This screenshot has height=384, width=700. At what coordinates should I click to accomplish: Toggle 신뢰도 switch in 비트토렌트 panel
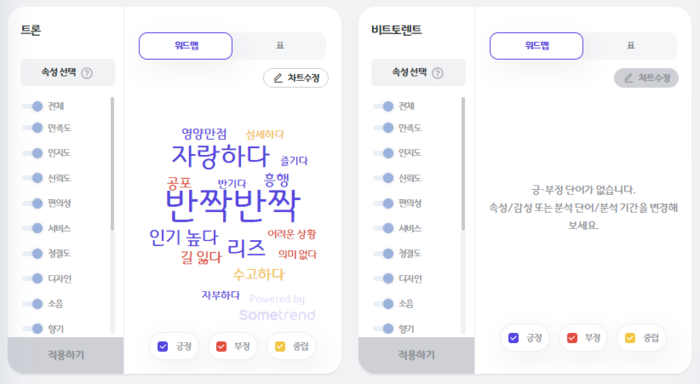[x=383, y=178]
